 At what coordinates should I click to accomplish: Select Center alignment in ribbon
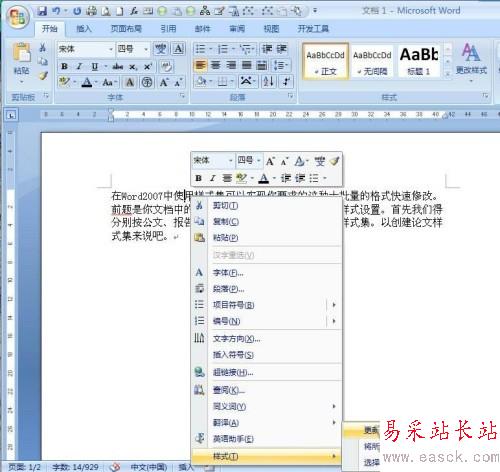(x=216, y=65)
